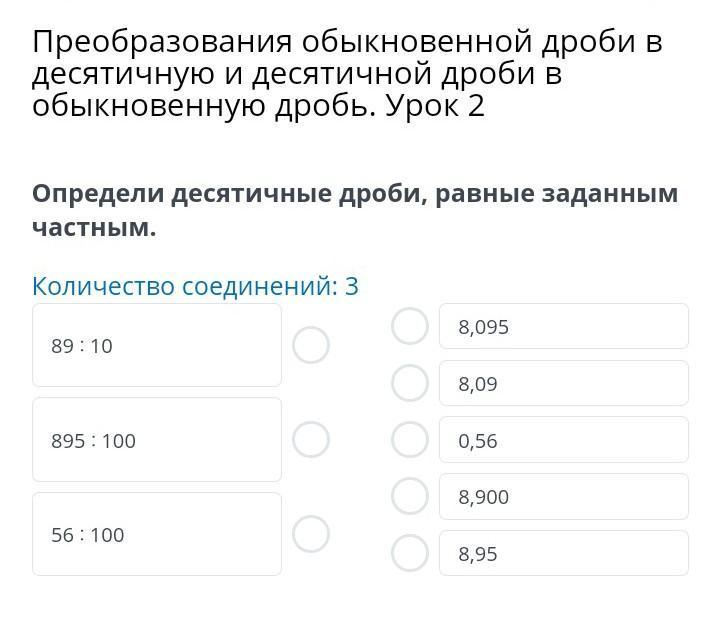The image size is (720, 621).
Task: Click the word 'Преобразования' in the title
Action: pyautogui.click(x=162, y=43)
